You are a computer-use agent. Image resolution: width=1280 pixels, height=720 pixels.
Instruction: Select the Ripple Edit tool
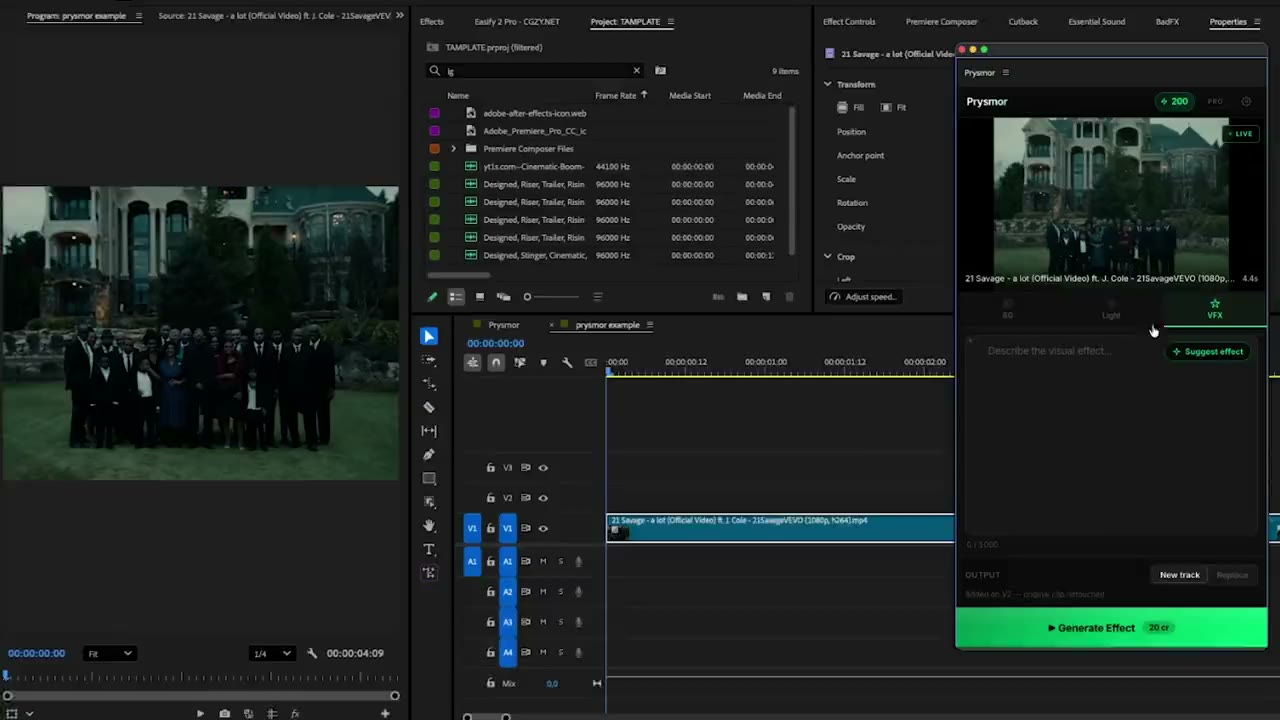coord(429,384)
